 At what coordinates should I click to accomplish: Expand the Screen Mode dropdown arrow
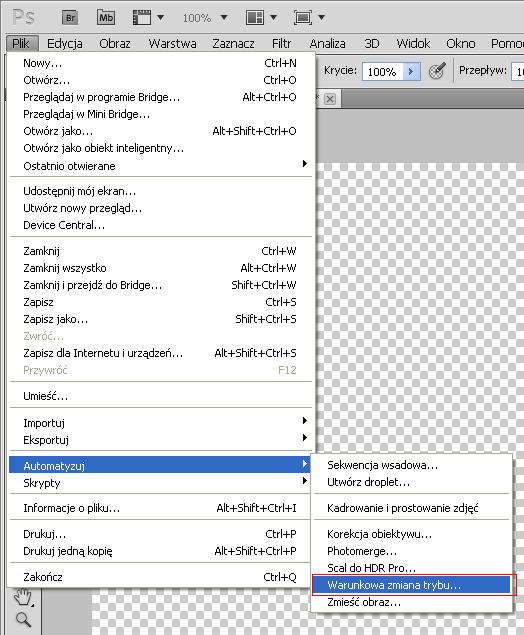point(322,17)
